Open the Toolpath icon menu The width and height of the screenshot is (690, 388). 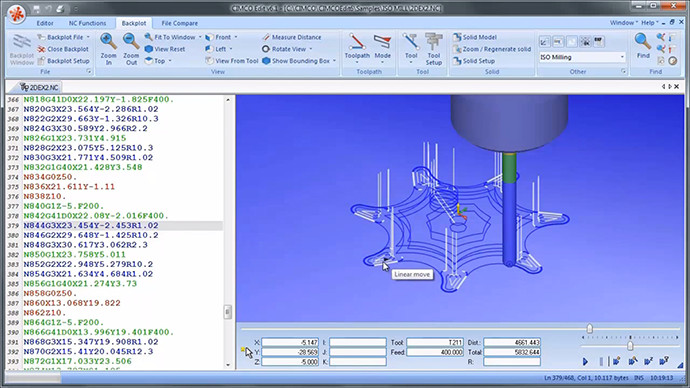click(357, 48)
